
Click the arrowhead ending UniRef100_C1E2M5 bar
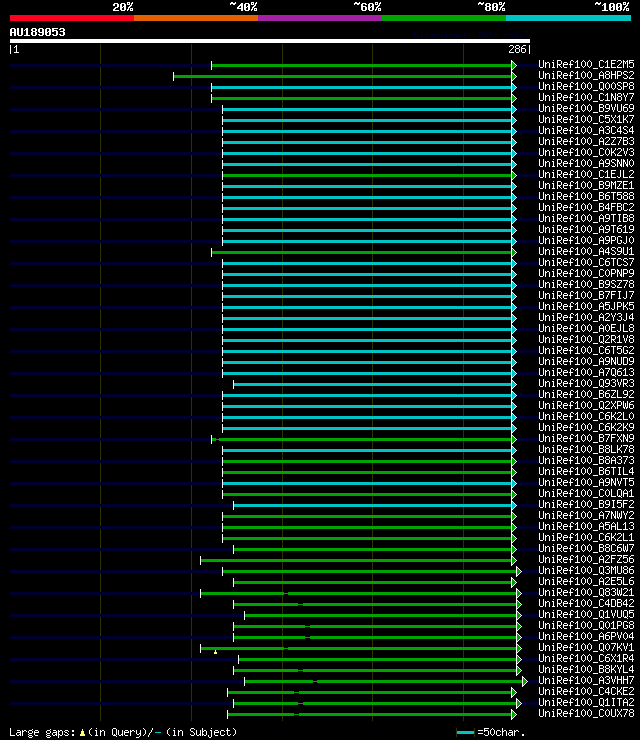pyautogui.click(x=514, y=65)
